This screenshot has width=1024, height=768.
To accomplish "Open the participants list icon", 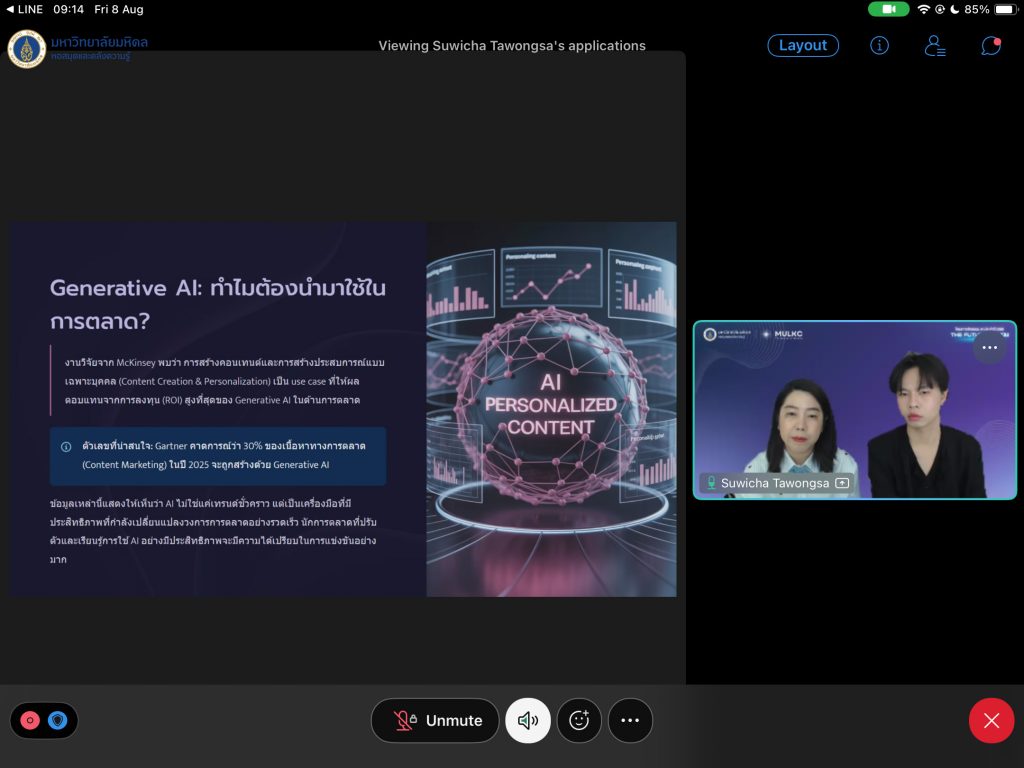I will (x=935, y=45).
